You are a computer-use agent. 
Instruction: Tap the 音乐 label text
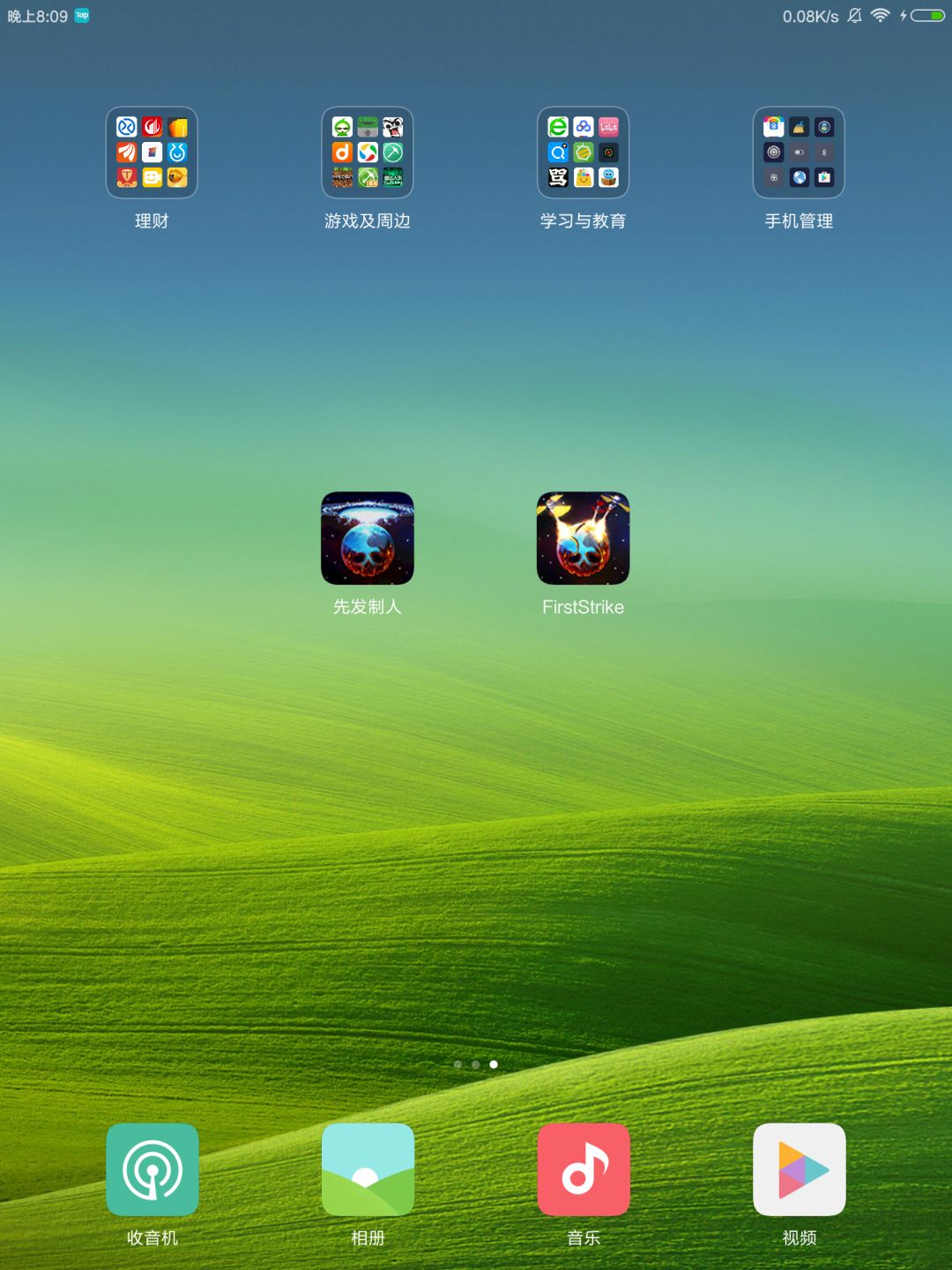(x=584, y=1238)
